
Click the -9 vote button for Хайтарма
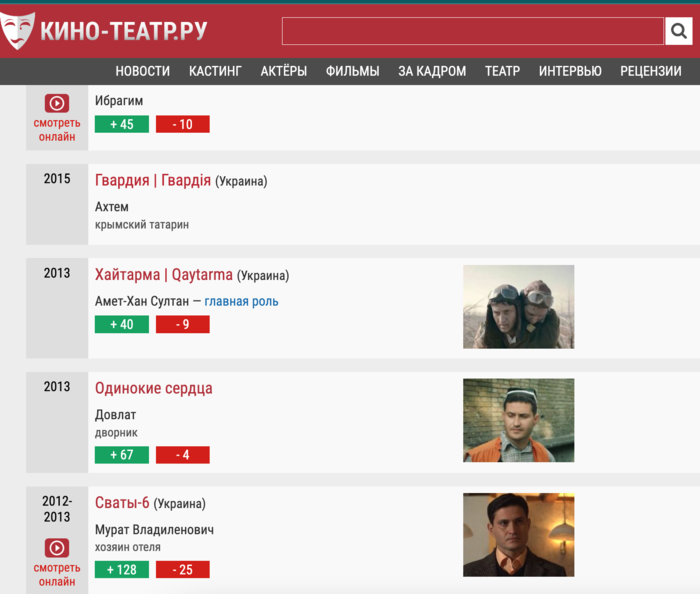[x=183, y=324]
